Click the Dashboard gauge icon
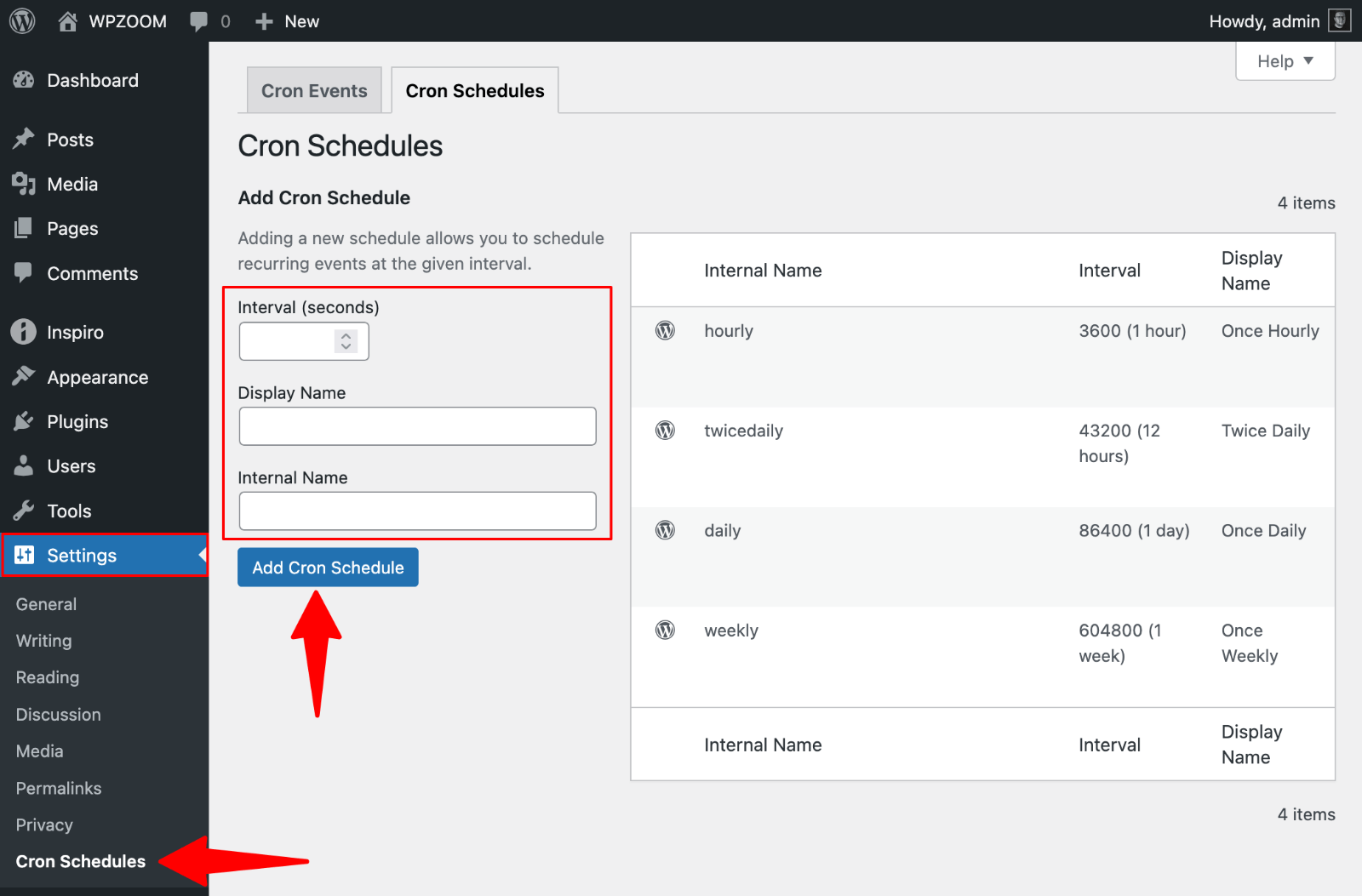 [24, 80]
